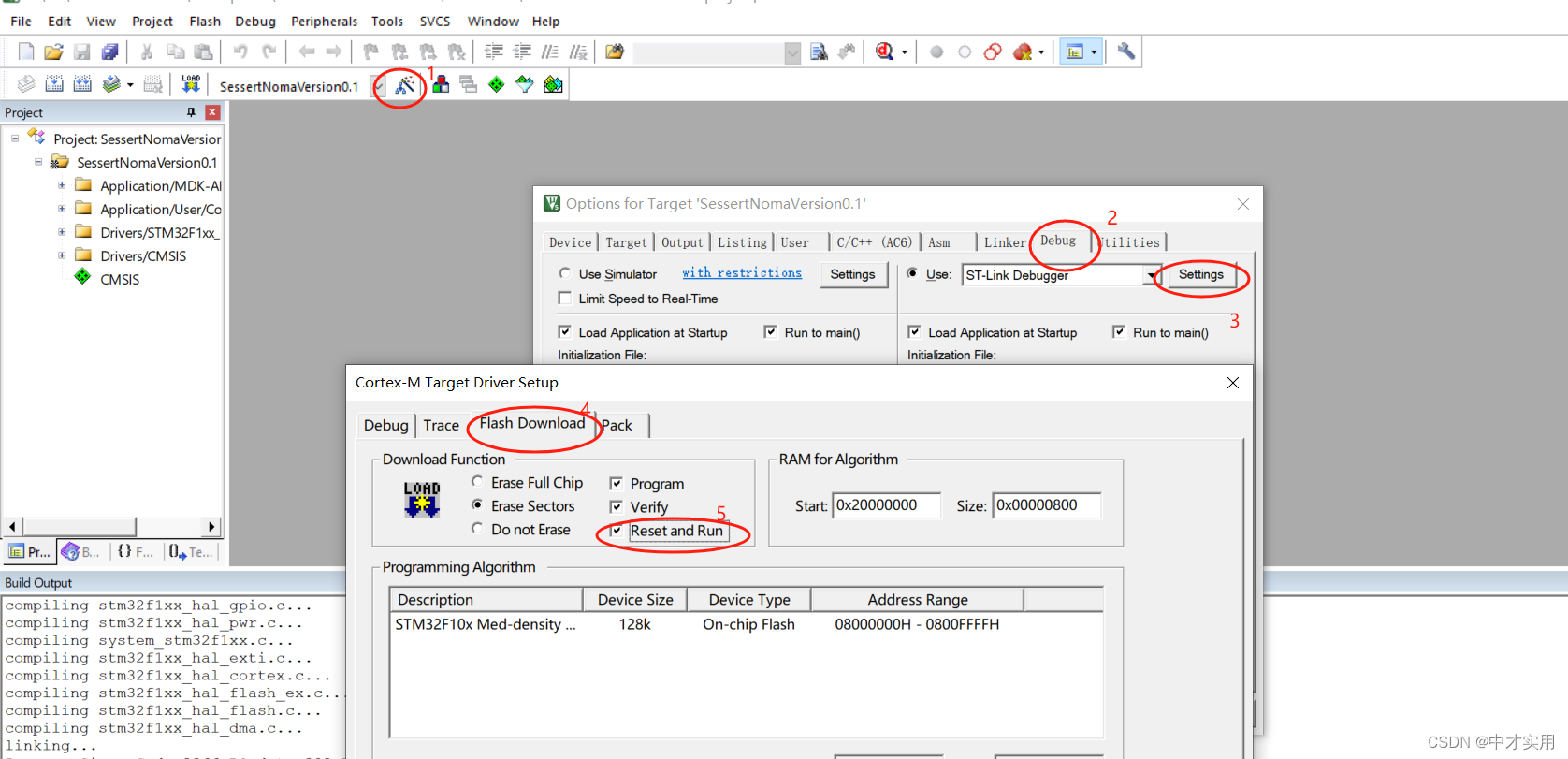The height and width of the screenshot is (759, 1568).
Task: Pin the Project panel
Action: pos(191,112)
